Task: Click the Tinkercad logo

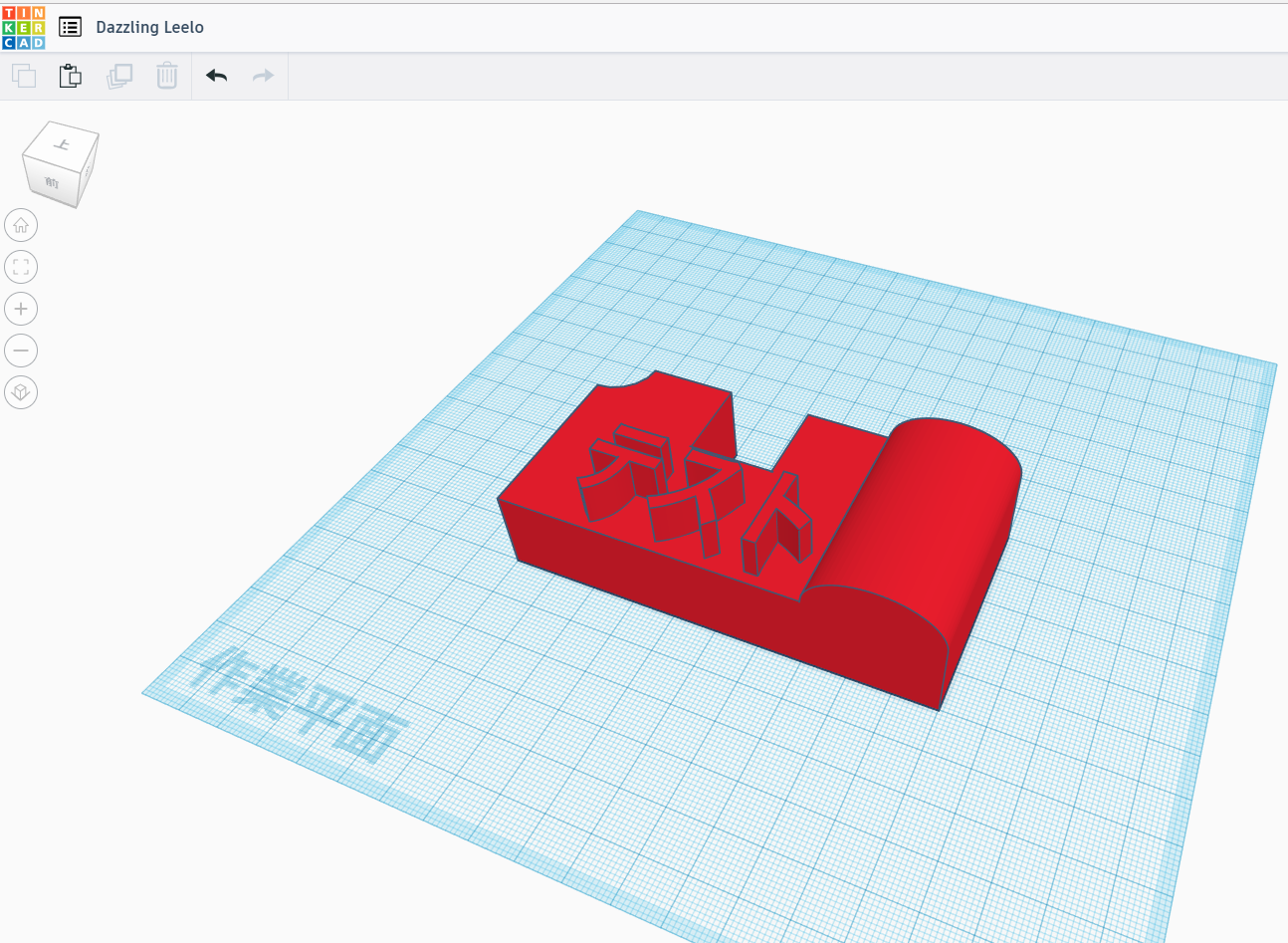Action: pyautogui.click(x=24, y=27)
